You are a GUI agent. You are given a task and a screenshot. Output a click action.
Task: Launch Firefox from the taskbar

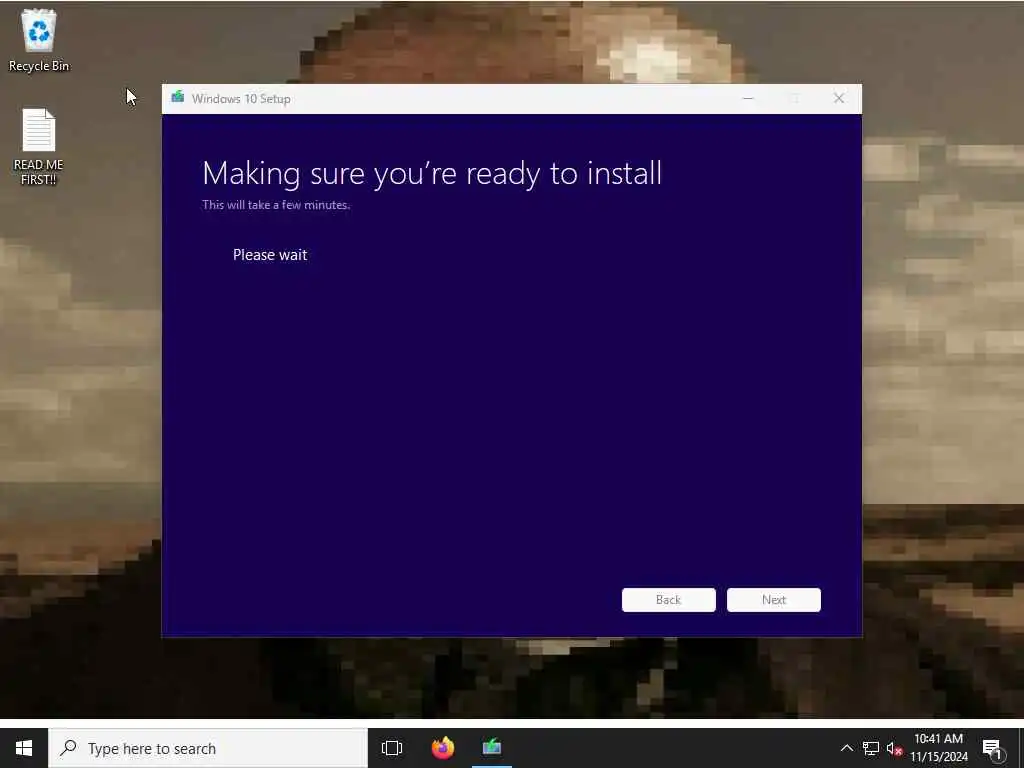tap(443, 748)
